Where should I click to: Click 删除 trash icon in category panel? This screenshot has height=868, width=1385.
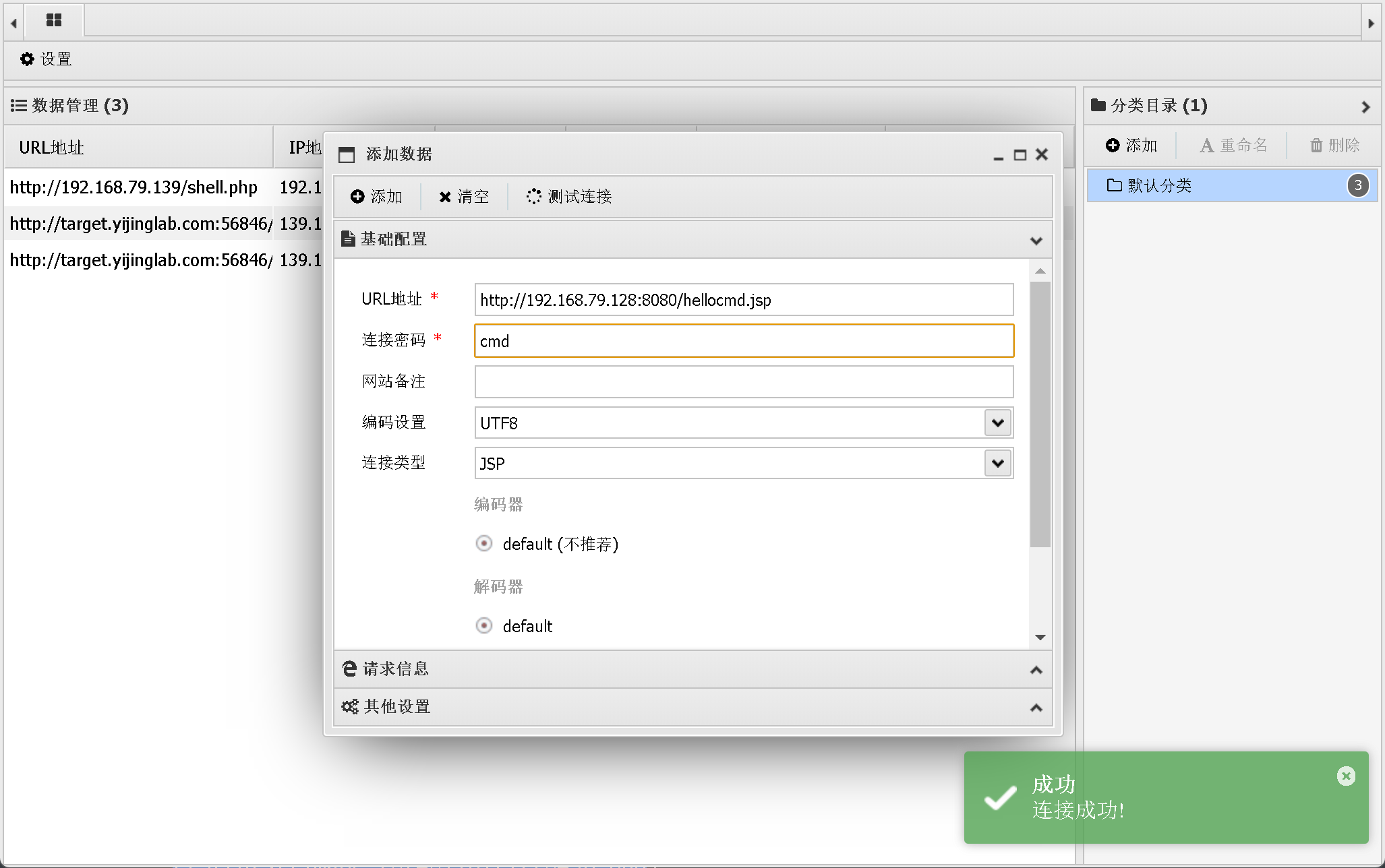pyautogui.click(x=1316, y=145)
